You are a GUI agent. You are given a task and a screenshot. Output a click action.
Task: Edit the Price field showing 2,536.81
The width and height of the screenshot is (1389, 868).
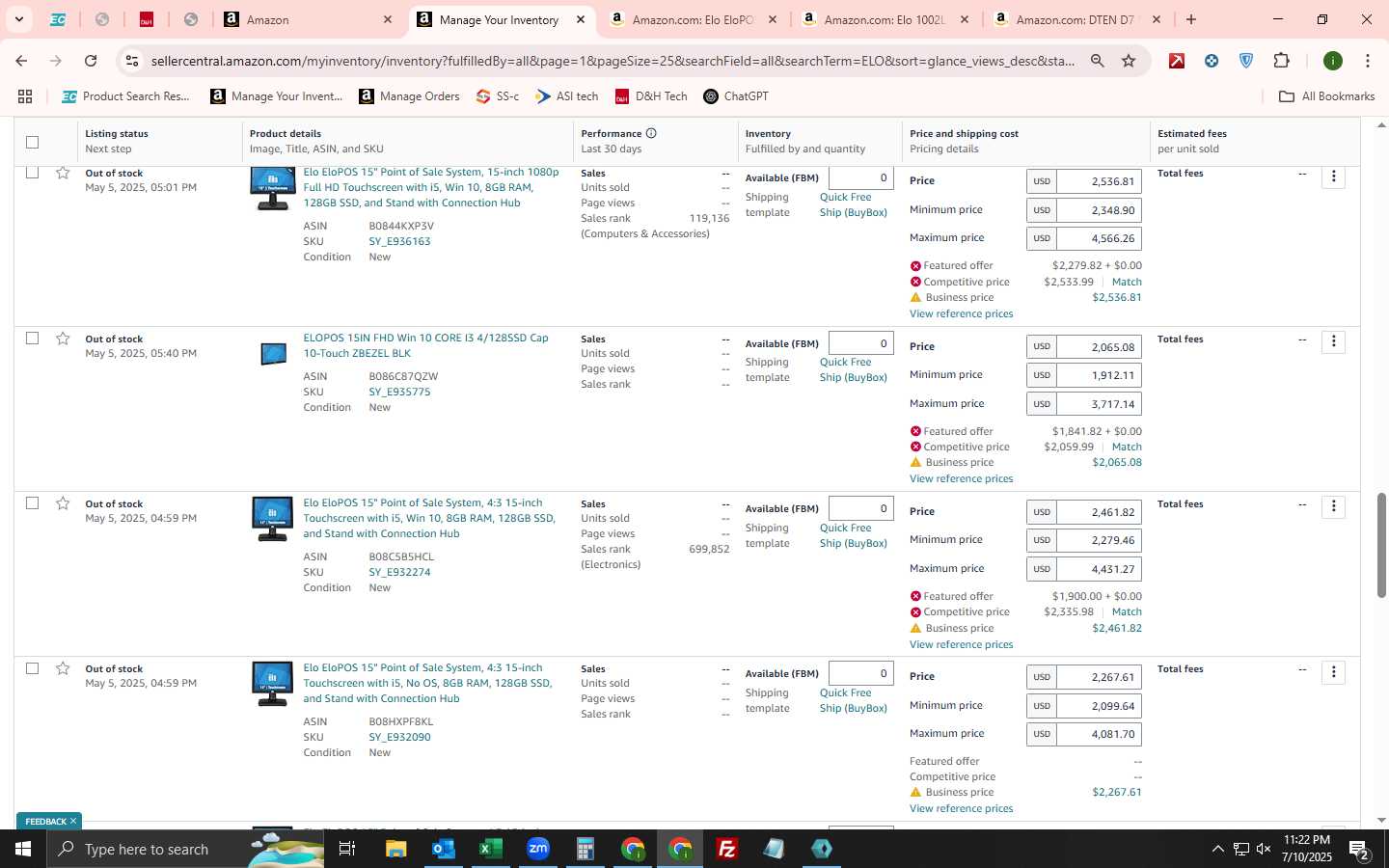coord(1099,181)
